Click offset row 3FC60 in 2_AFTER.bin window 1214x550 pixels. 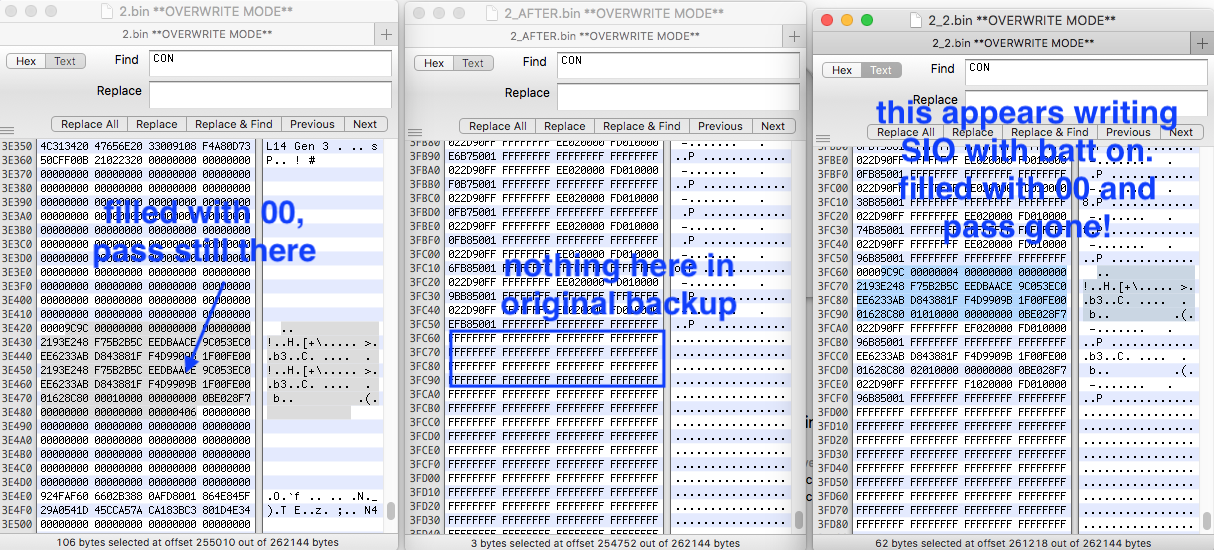[x=426, y=339]
